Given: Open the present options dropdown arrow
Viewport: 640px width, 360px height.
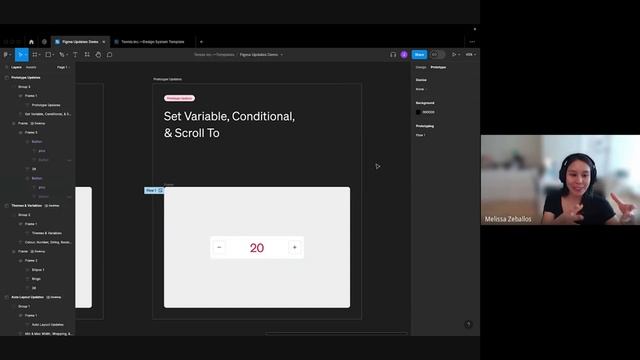Looking at the screenshot, I should pyautogui.click(x=459, y=55).
